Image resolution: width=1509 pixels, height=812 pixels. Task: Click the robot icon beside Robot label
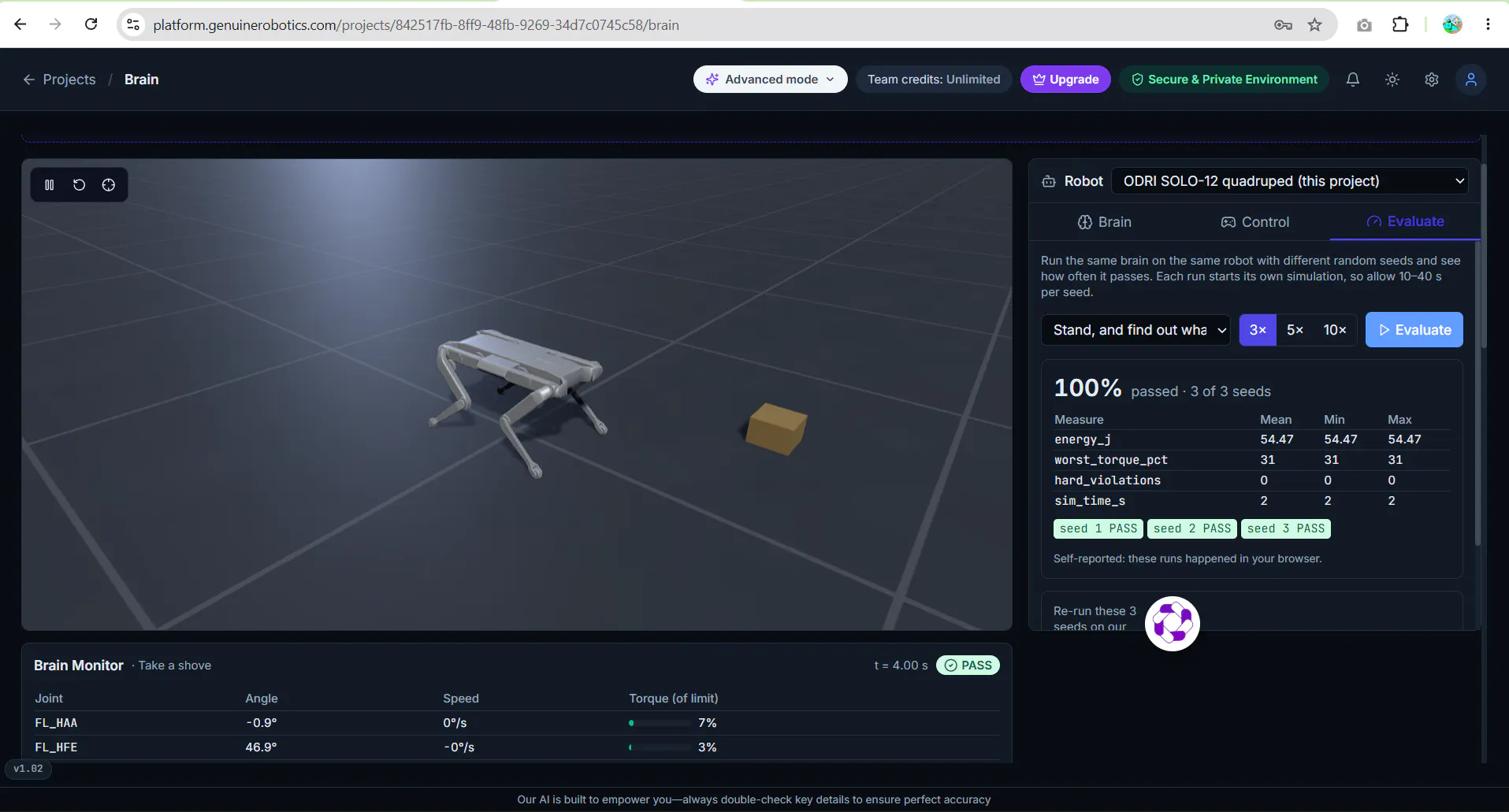coord(1049,181)
